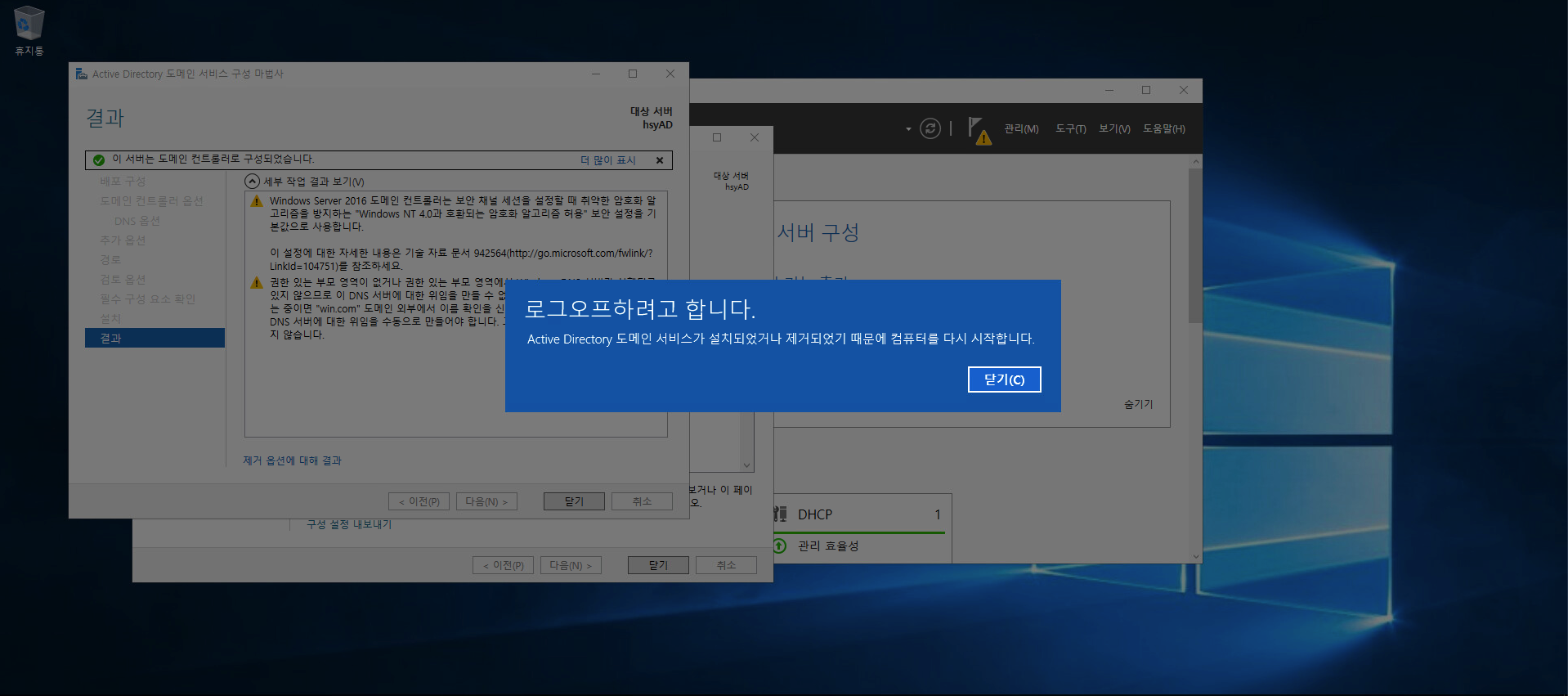This screenshot has height=696, width=1568.
Task: Click the Server Manager vertical scrollbar thumb
Action: (1195, 245)
